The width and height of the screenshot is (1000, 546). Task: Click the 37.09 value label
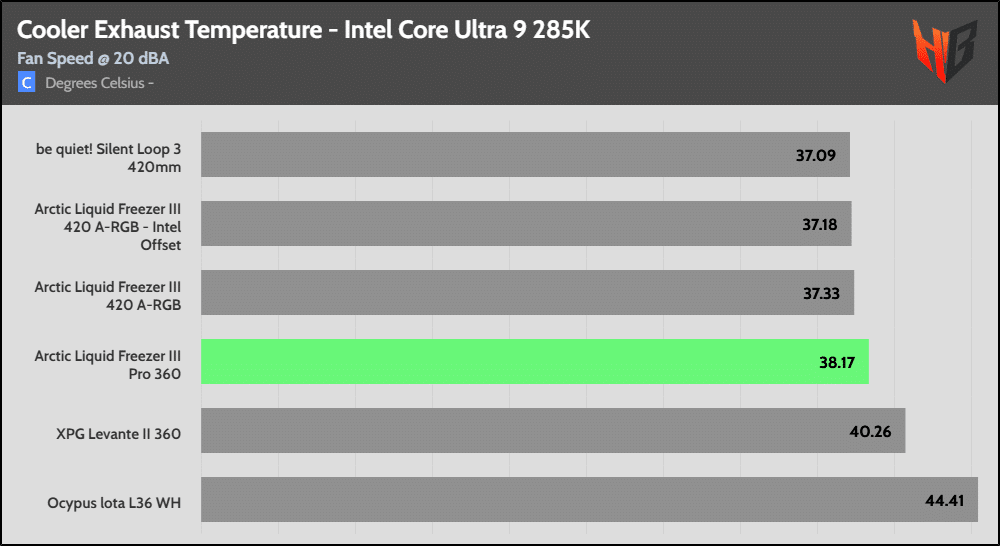pos(817,155)
